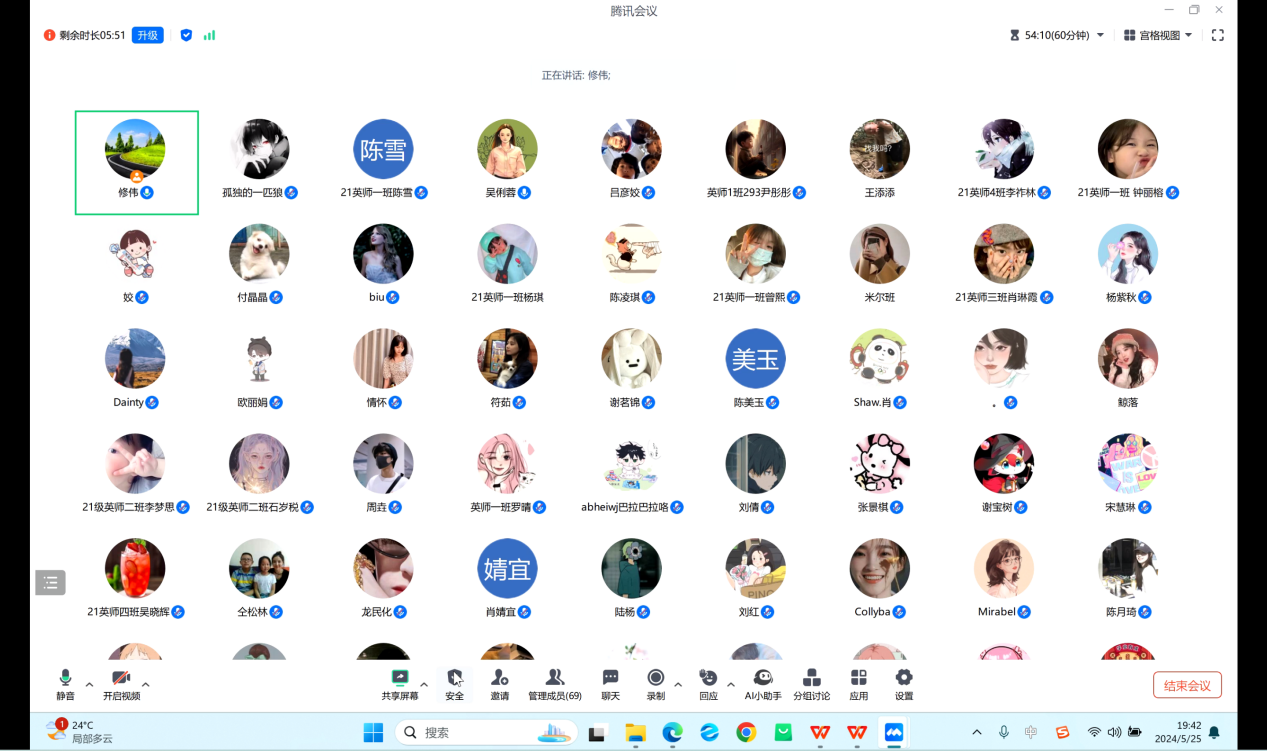Click the red 结束会议 end meeting button

1187,685
